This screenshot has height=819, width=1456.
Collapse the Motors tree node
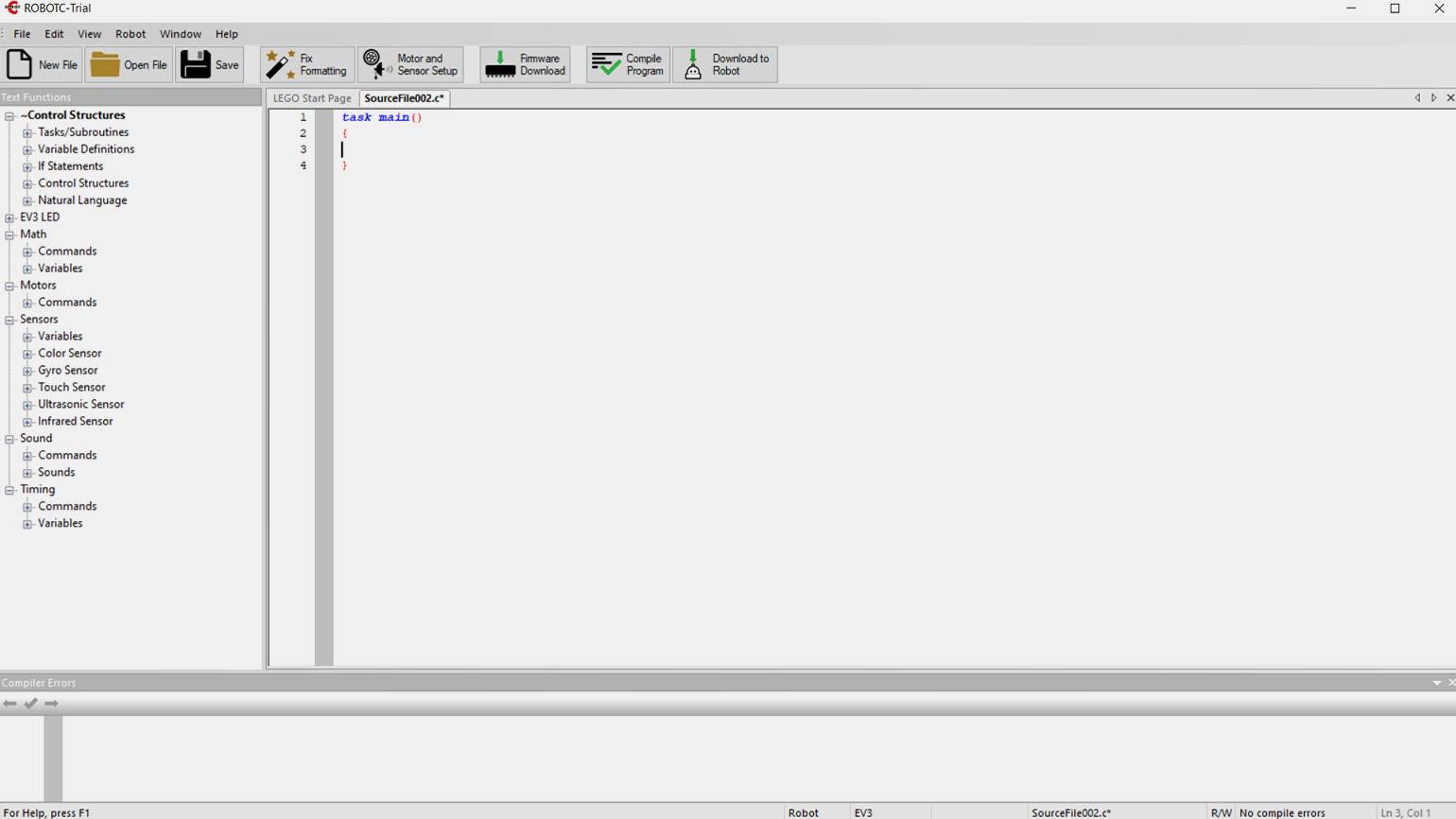9,286
